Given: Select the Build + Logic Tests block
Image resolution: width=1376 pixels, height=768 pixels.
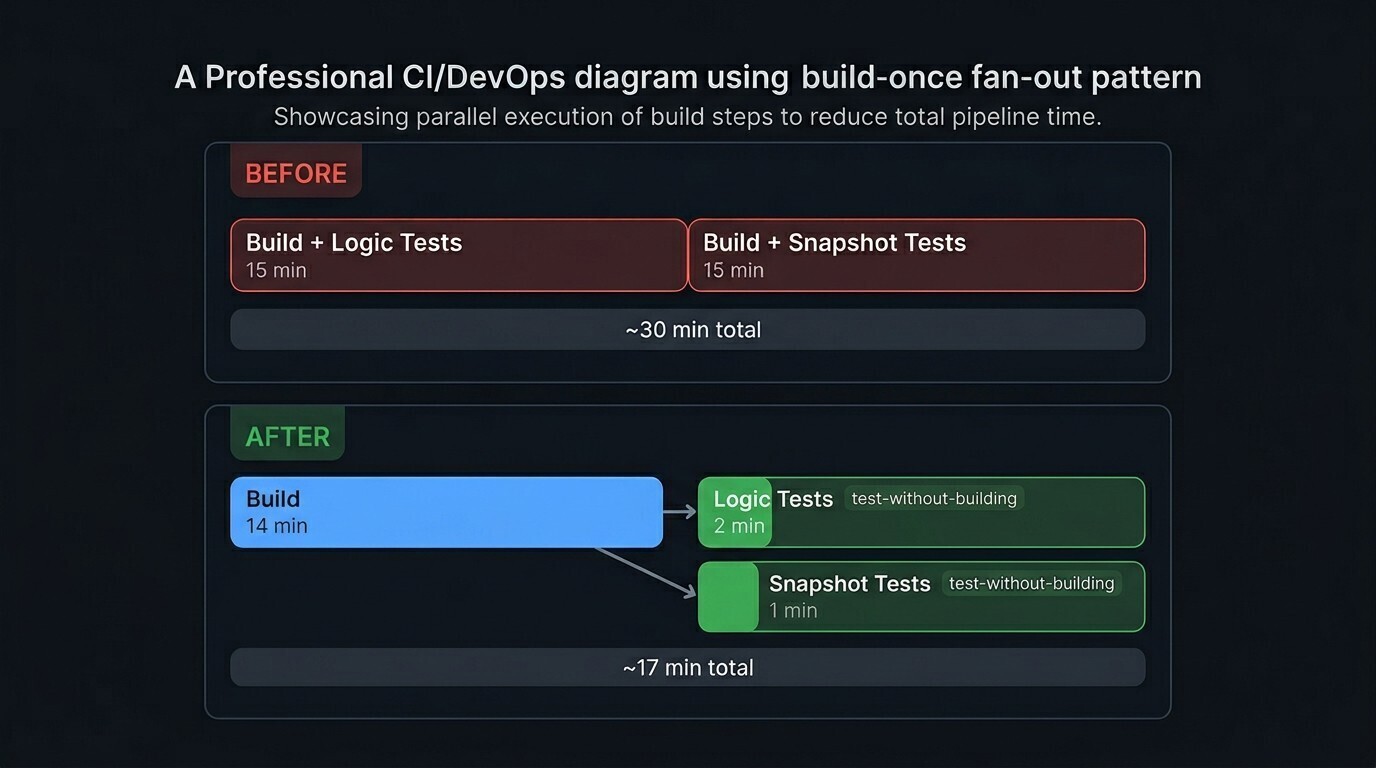Looking at the screenshot, I should click(x=459, y=255).
